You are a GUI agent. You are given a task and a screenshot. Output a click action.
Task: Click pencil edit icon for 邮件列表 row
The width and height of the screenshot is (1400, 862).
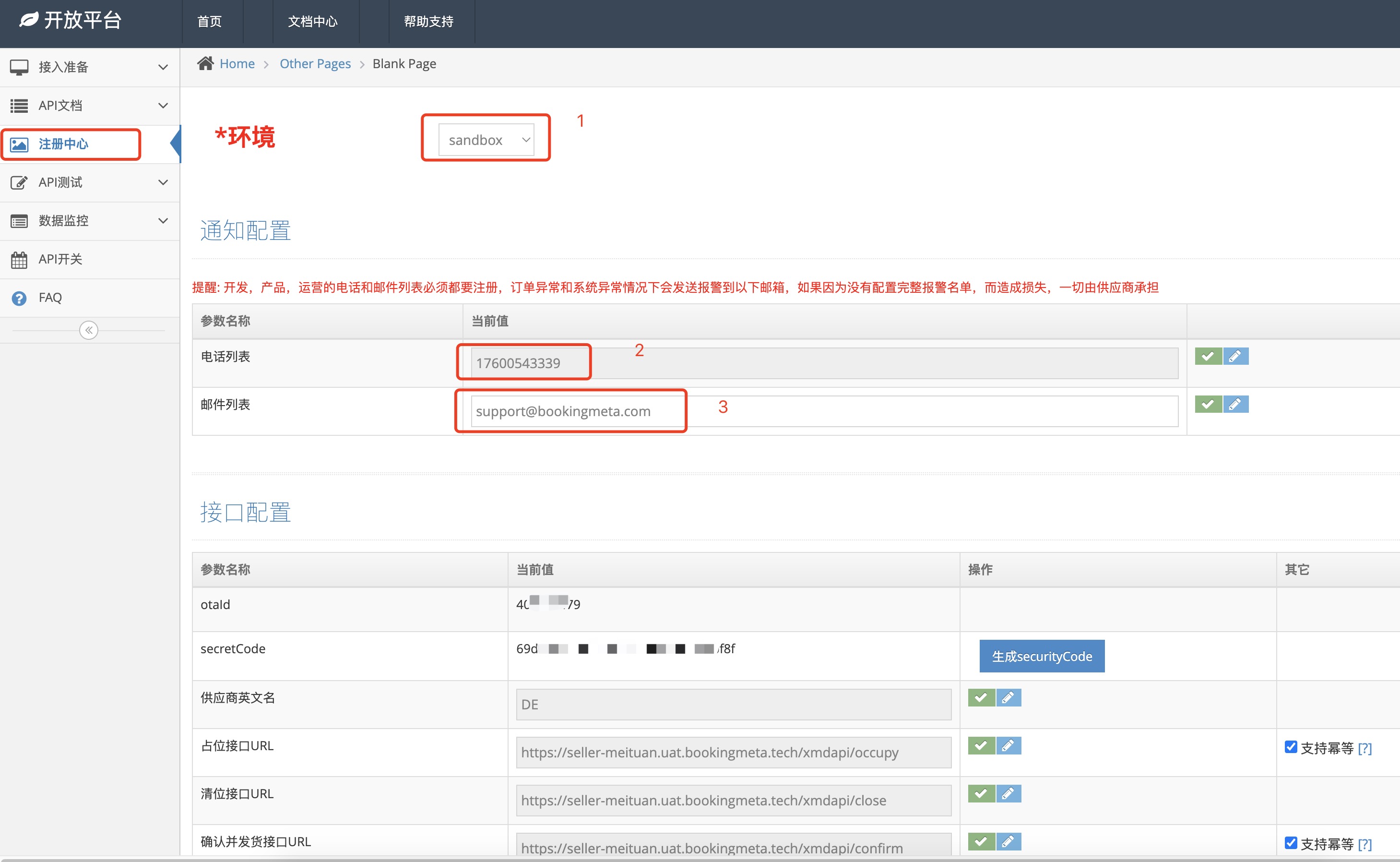[1235, 404]
